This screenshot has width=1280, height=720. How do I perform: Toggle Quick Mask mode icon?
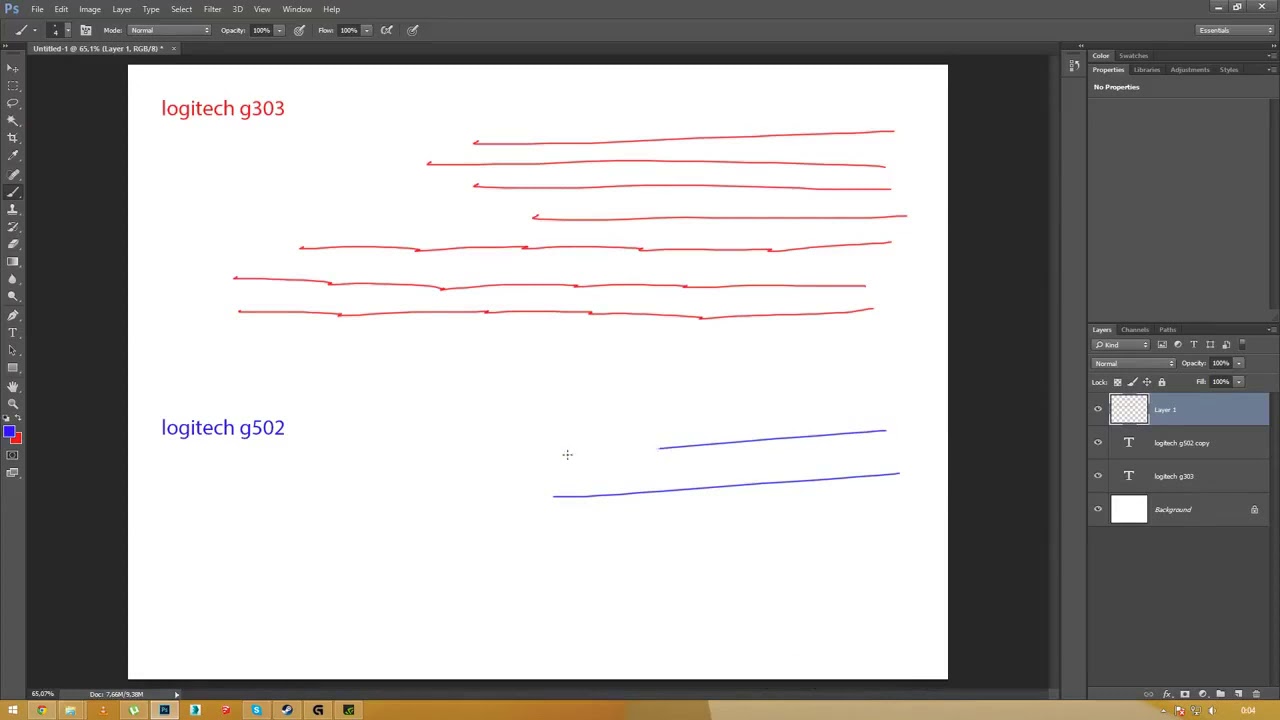pos(13,455)
